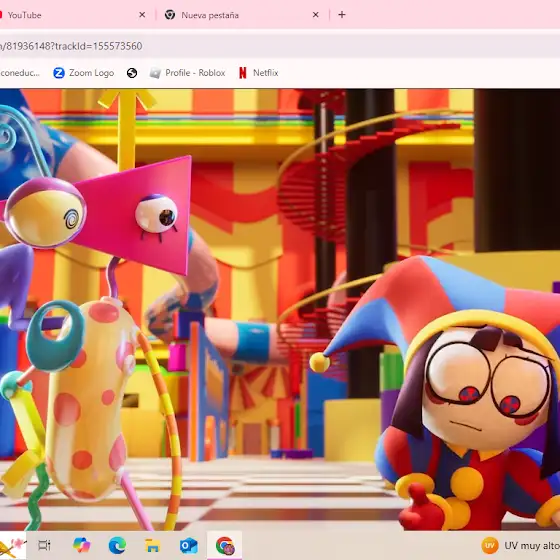Close the Nueva pestaña tab

pos(315,15)
